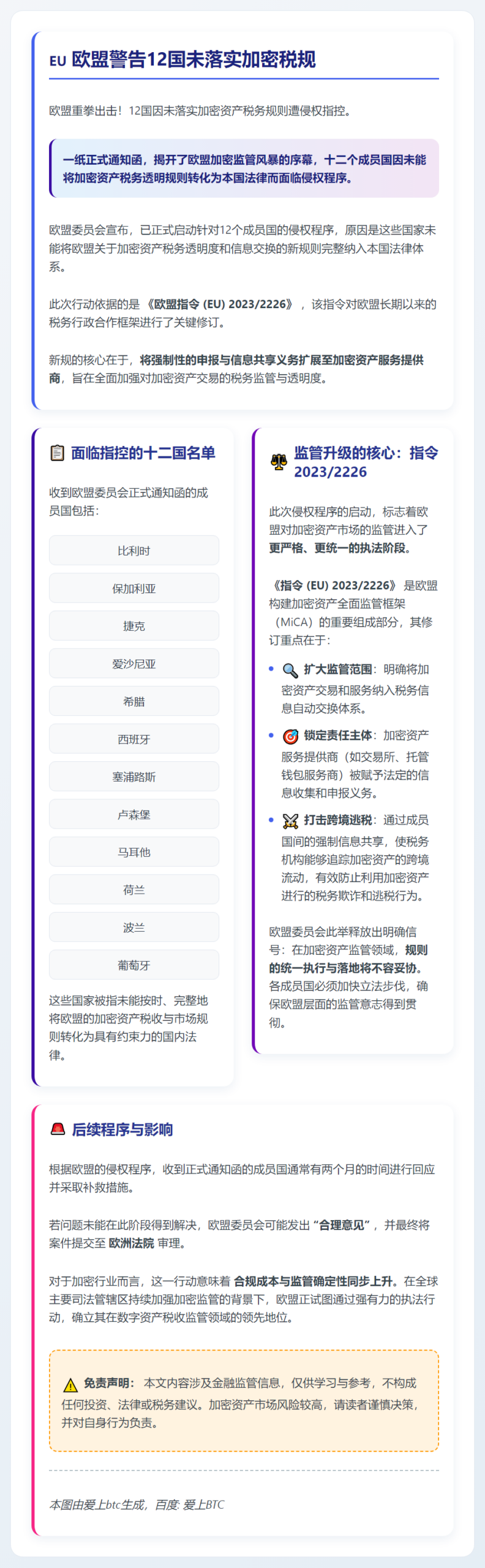Click the subtitle starting 欧盟重拳出击
The image size is (485, 1568).
click(200, 111)
